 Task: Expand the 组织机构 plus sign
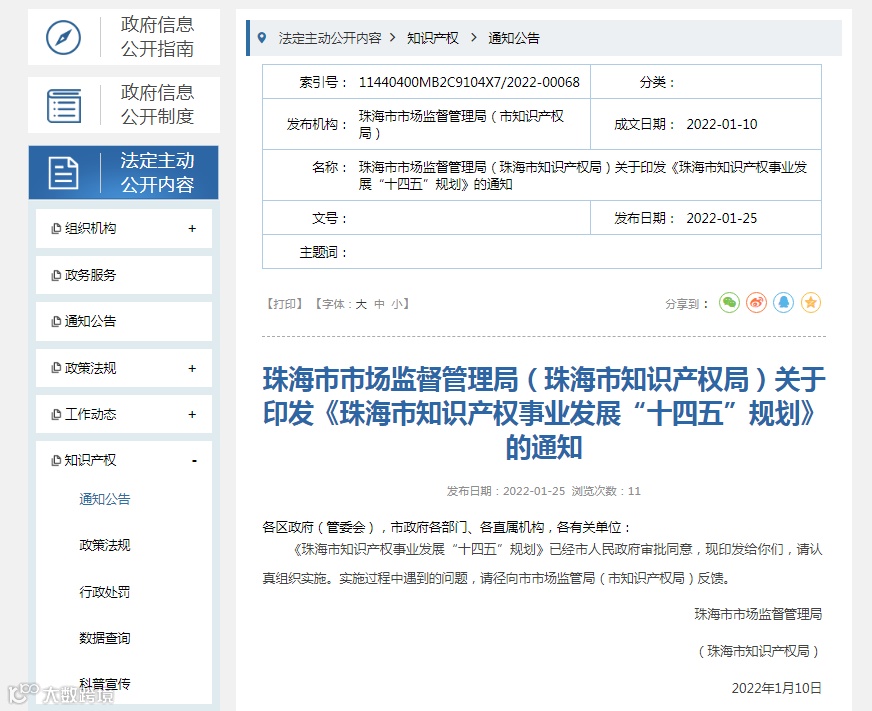(x=192, y=228)
